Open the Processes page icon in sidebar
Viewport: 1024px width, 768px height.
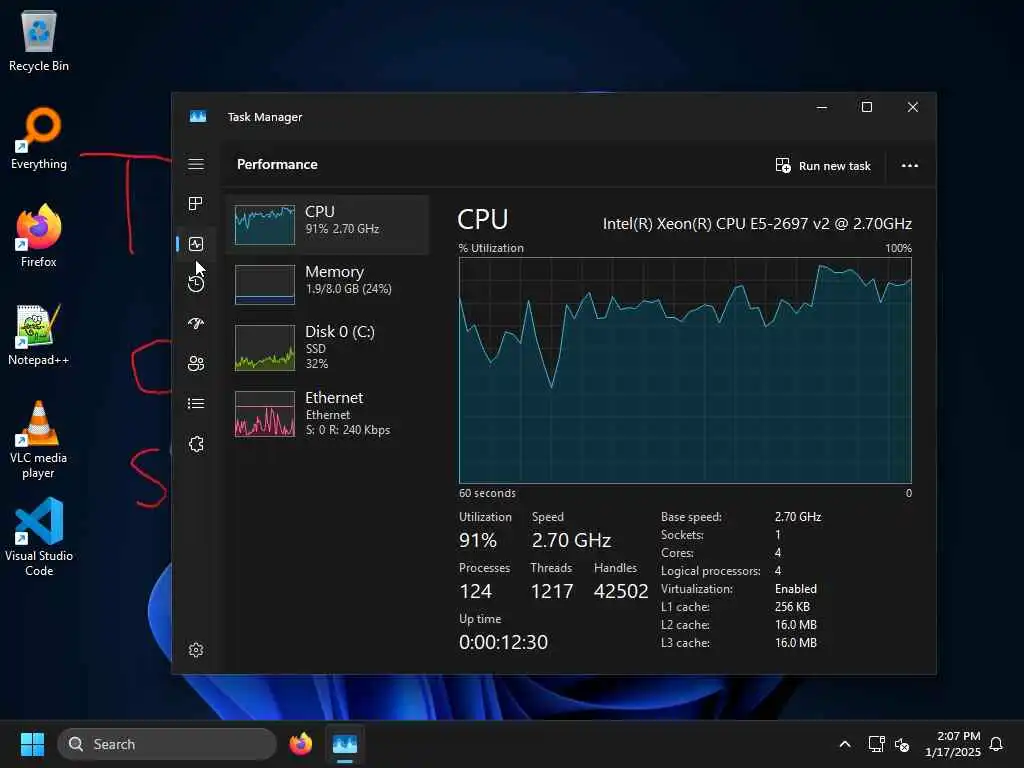pyautogui.click(x=196, y=204)
